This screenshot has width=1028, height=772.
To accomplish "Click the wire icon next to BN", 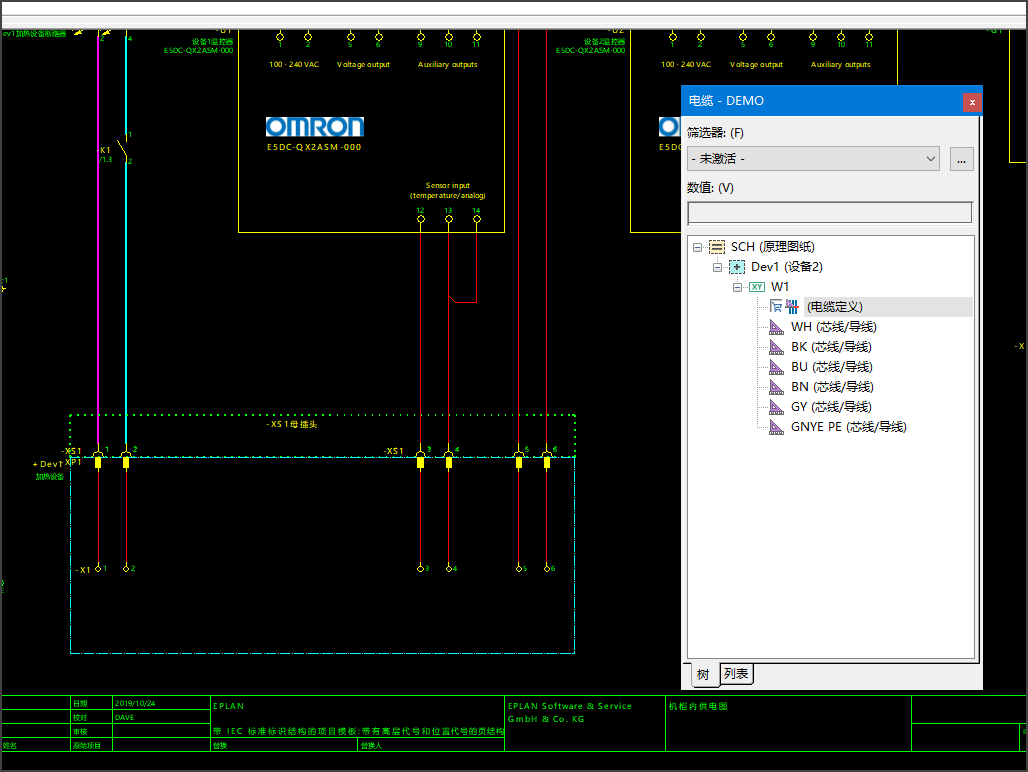I will pyautogui.click(x=777, y=387).
